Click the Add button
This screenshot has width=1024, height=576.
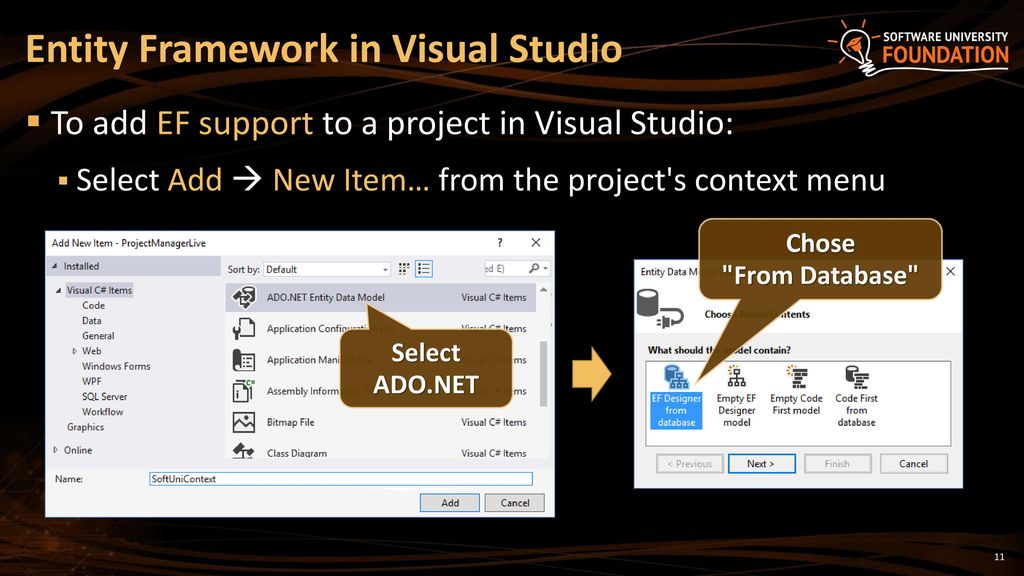coord(449,503)
